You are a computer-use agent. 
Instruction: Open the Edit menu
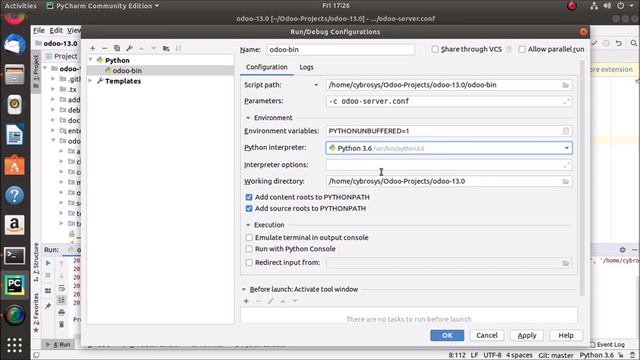pos(56,31)
